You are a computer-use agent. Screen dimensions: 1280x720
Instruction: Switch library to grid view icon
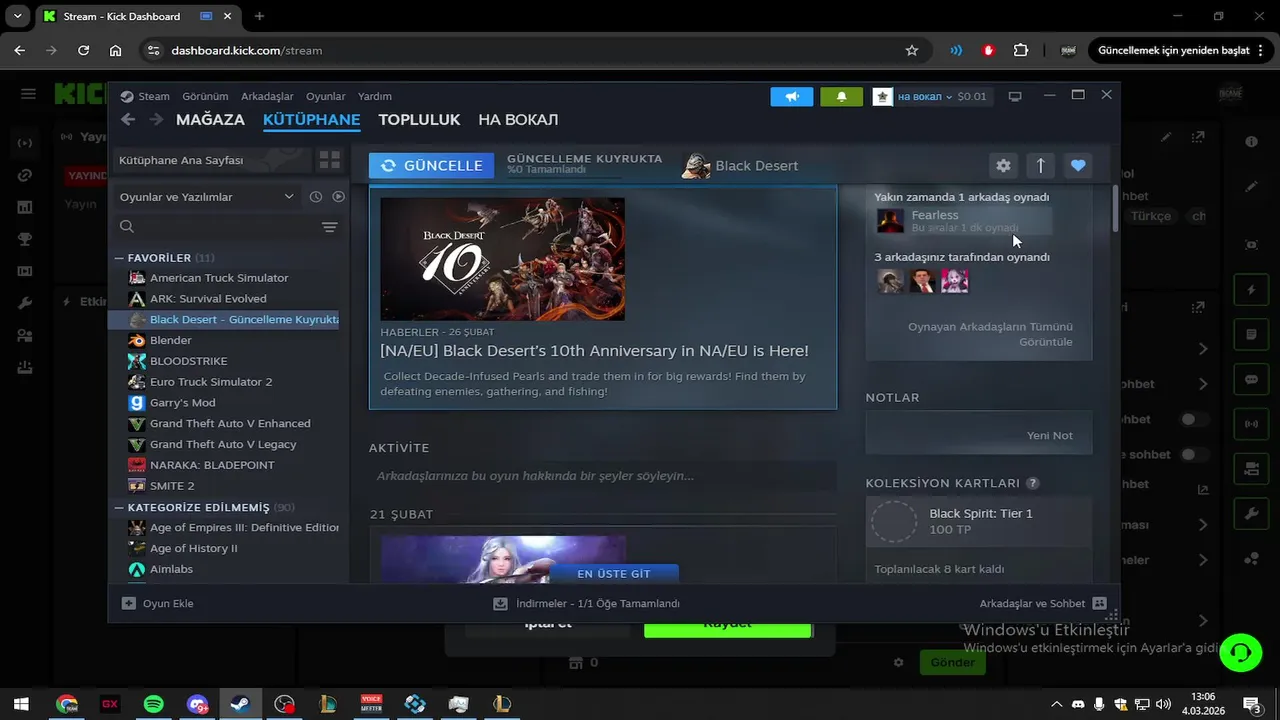(x=330, y=160)
